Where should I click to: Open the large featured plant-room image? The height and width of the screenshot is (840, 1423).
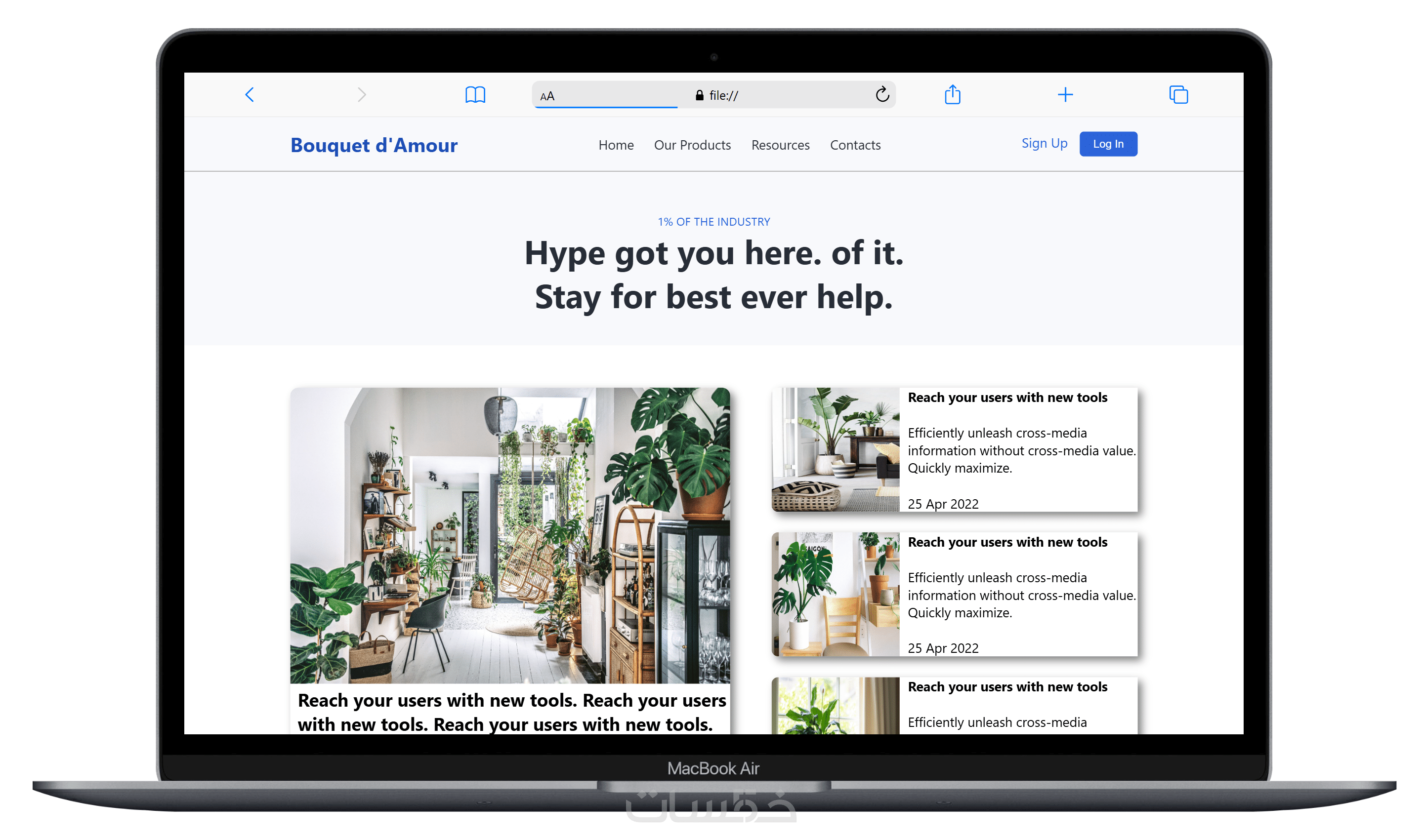[509, 535]
